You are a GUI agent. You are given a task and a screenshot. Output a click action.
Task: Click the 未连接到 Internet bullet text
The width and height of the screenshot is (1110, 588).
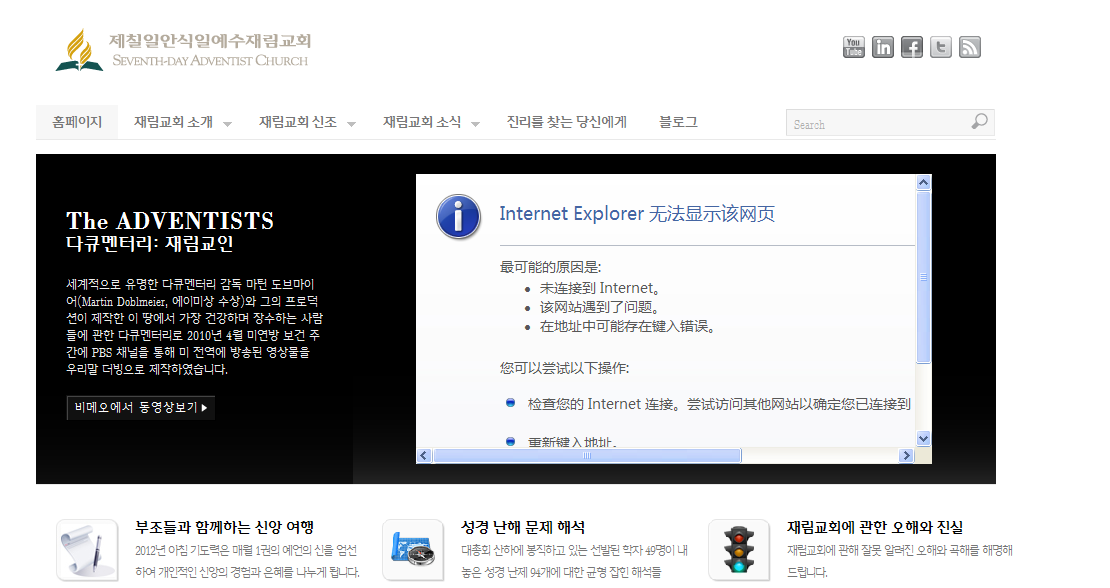(x=600, y=288)
